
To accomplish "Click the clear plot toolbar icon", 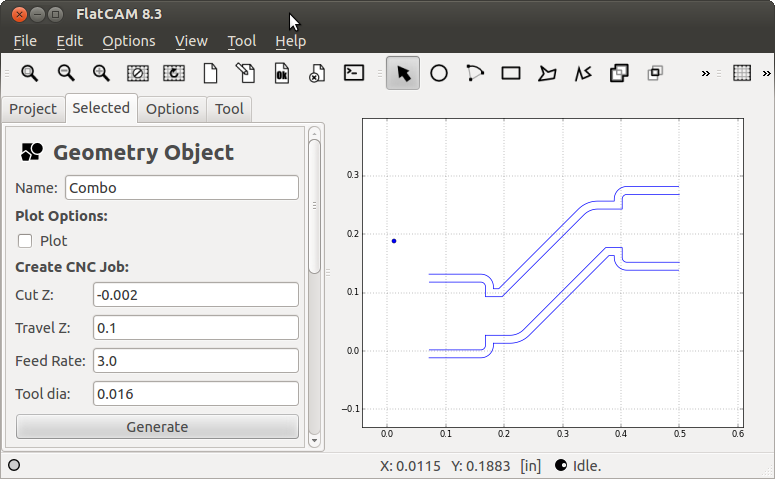I will click(x=138, y=73).
